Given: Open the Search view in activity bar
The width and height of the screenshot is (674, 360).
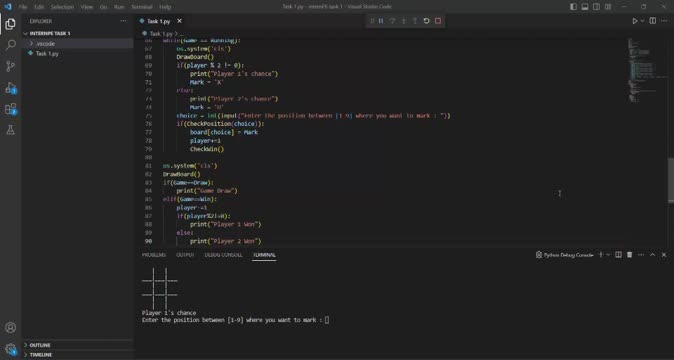Looking at the screenshot, I should pyautogui.click(x=10, y=45).
